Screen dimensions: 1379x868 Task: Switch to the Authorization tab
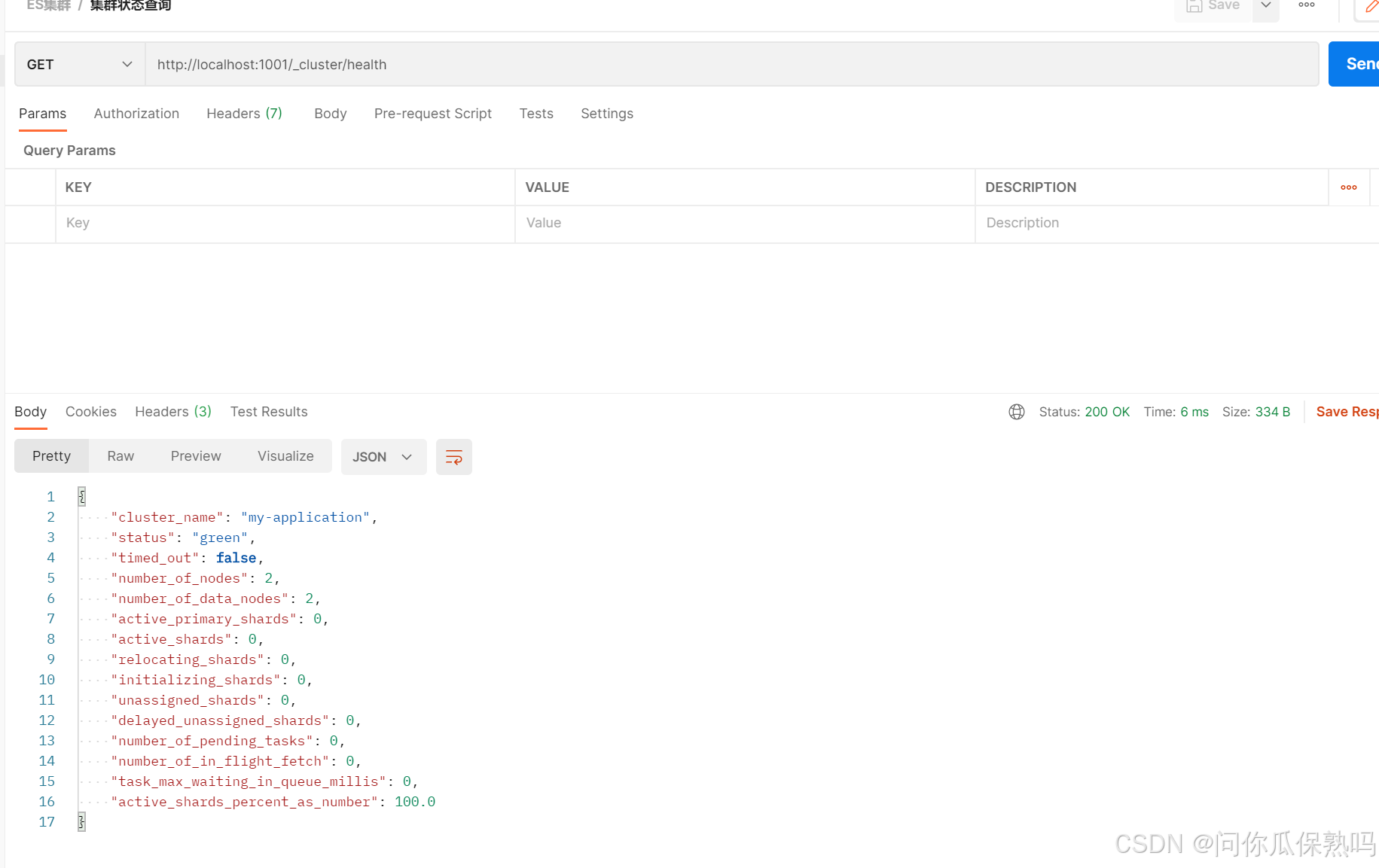click(x=136, y=114)
